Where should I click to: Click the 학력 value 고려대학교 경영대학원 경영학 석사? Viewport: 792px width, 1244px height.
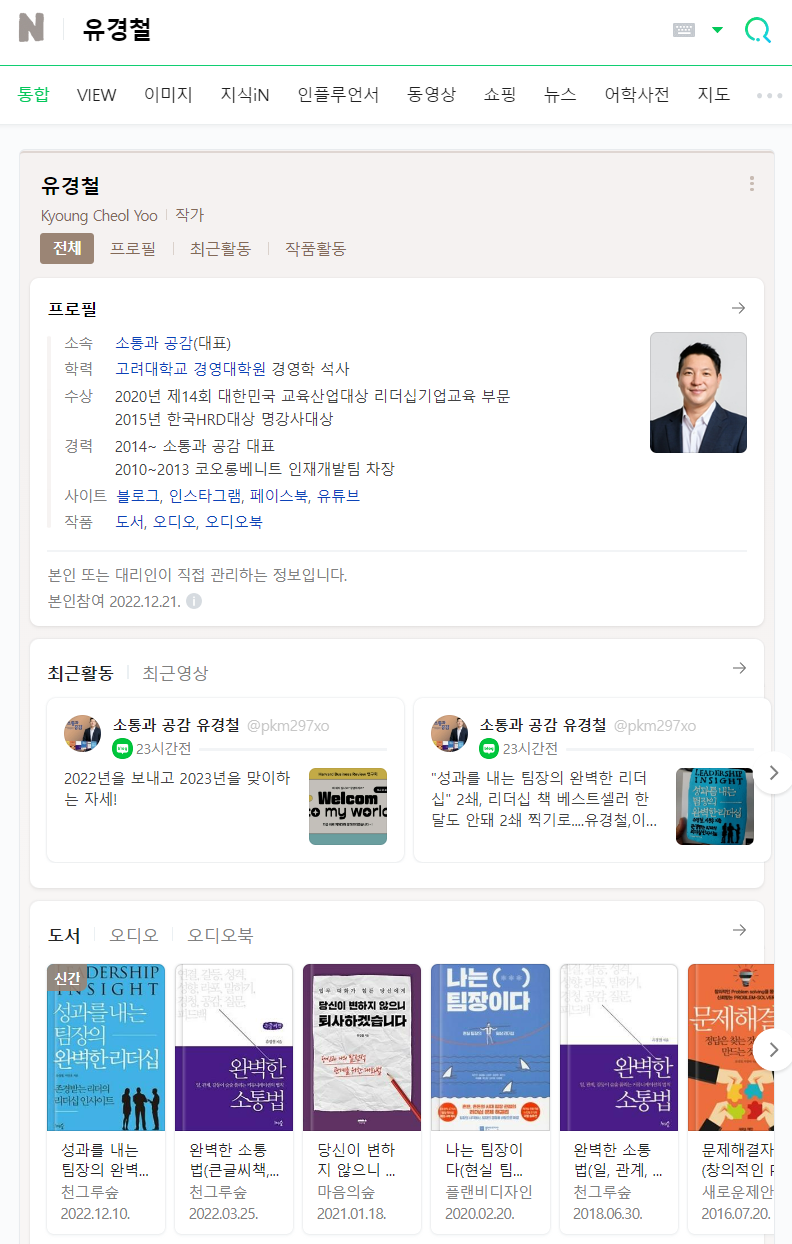point(232,369)
